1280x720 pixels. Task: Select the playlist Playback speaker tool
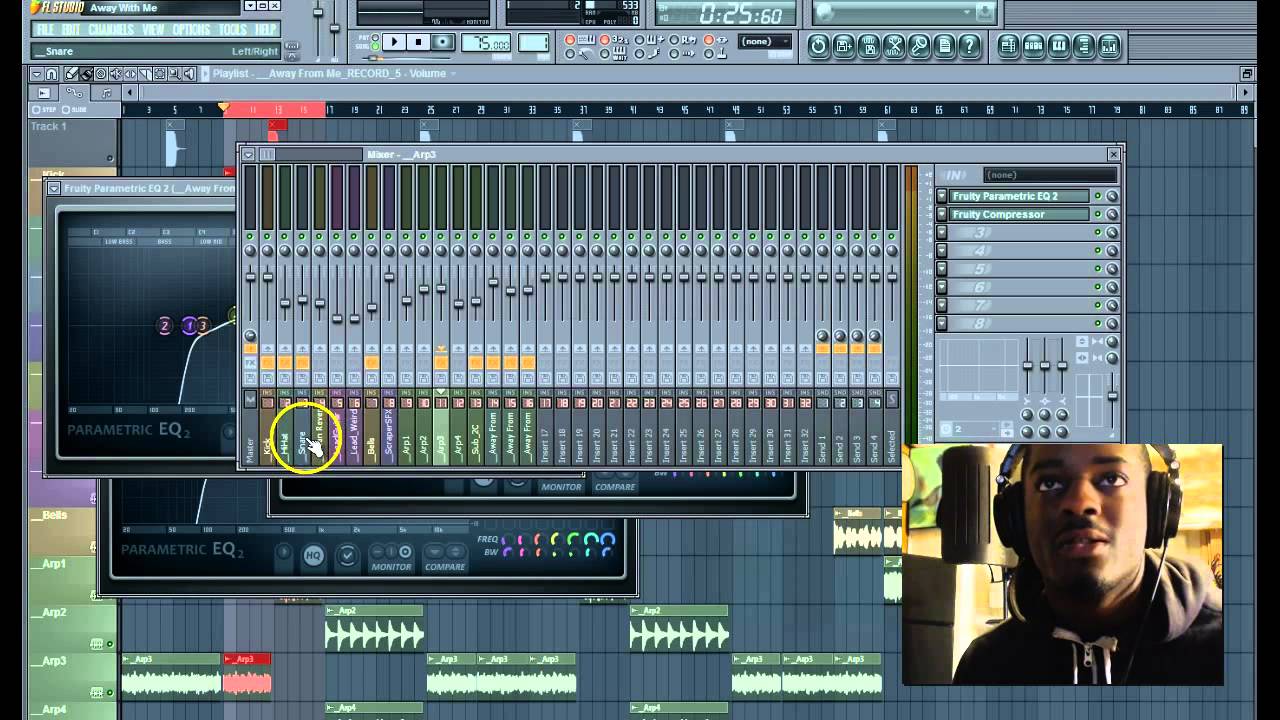point(189,73)
